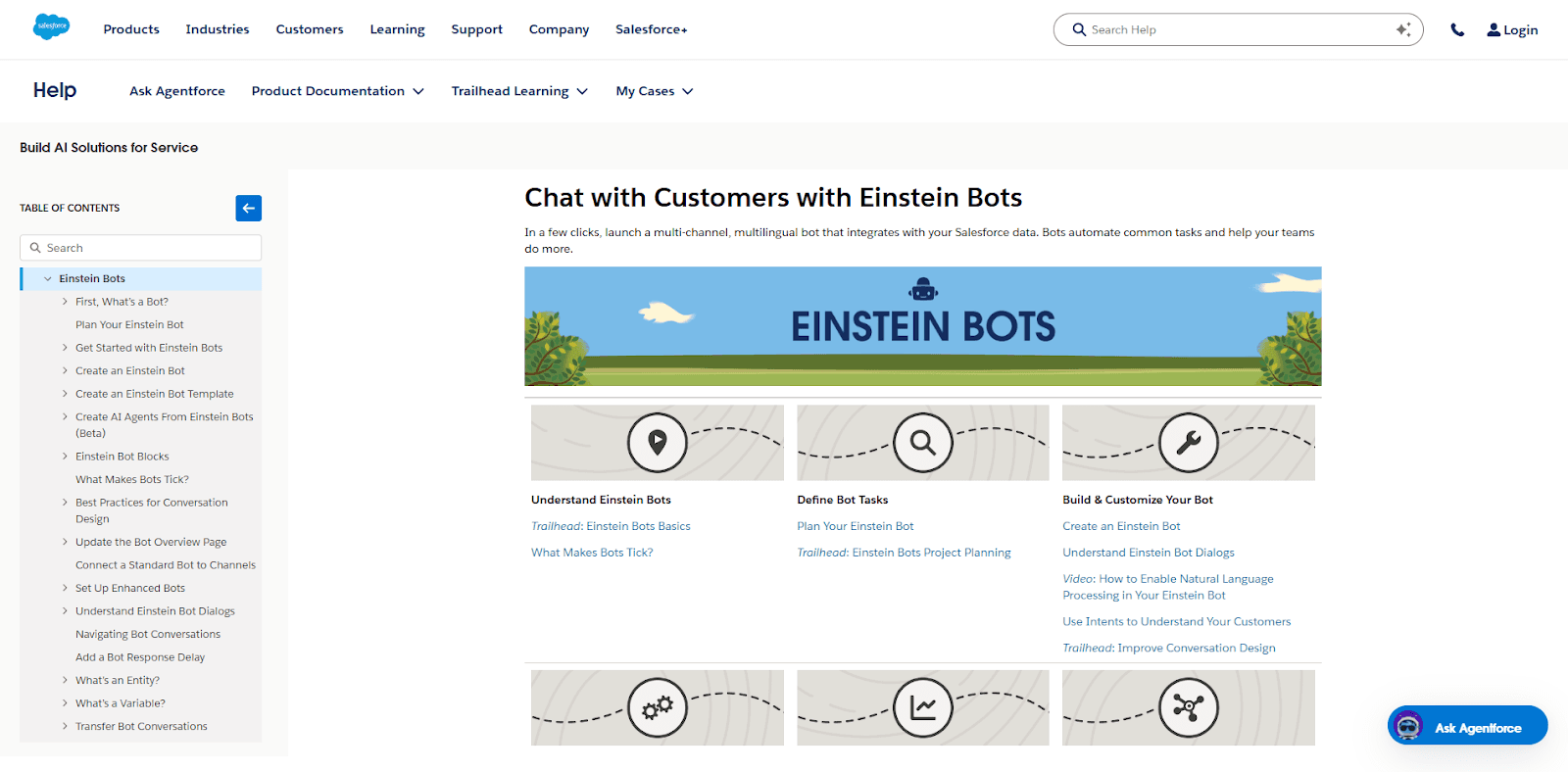1568x772 pixels.
Task: Expand Transfer Bot Conversations chevron
Action: click(x=65, y=726)
